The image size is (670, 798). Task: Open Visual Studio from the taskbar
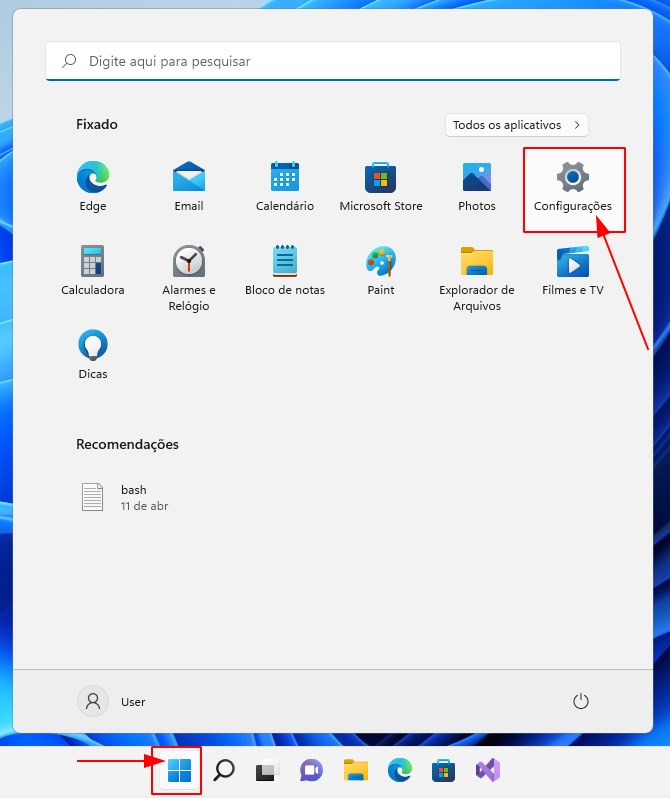click(x=488, y=770)
